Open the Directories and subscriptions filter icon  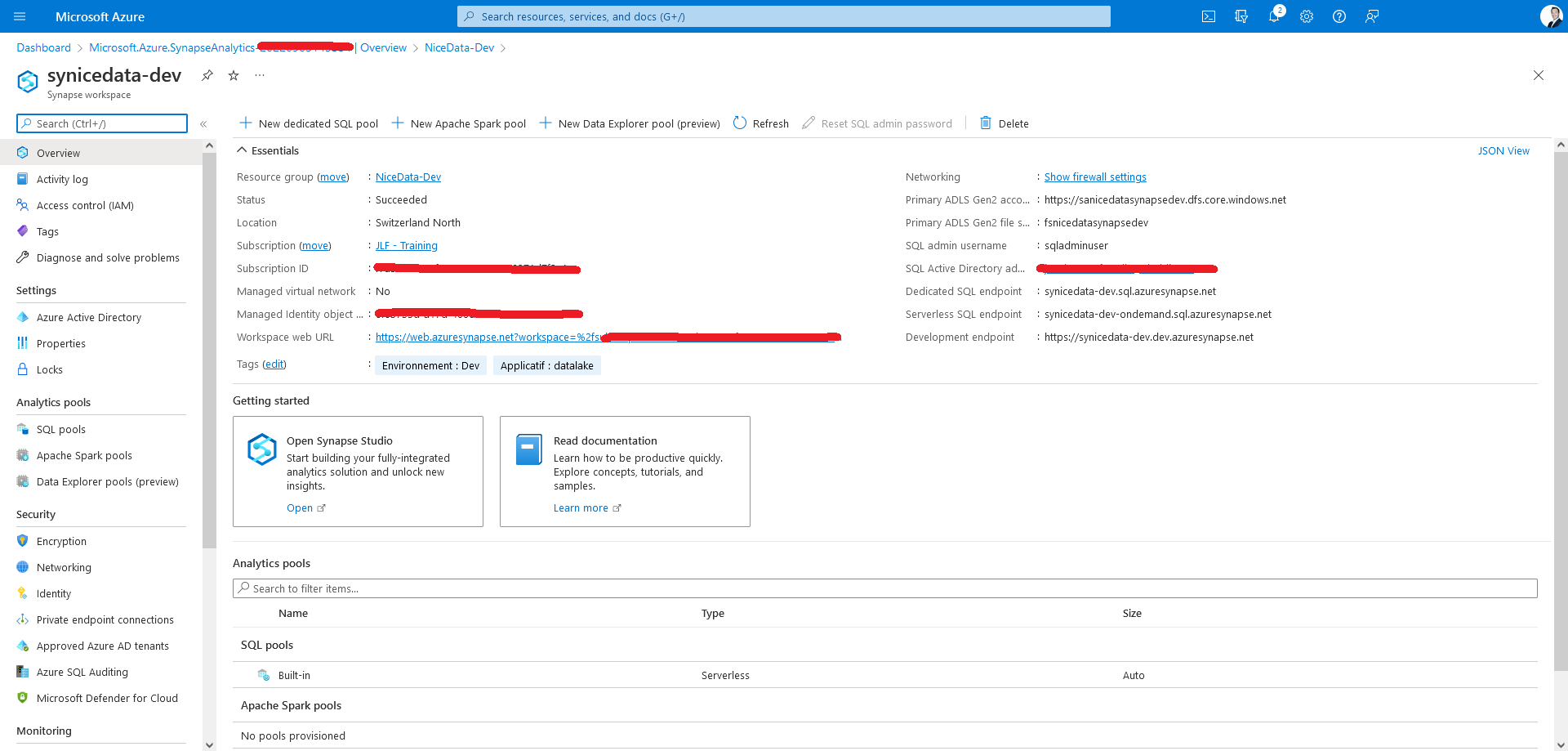click(1241, 16)
